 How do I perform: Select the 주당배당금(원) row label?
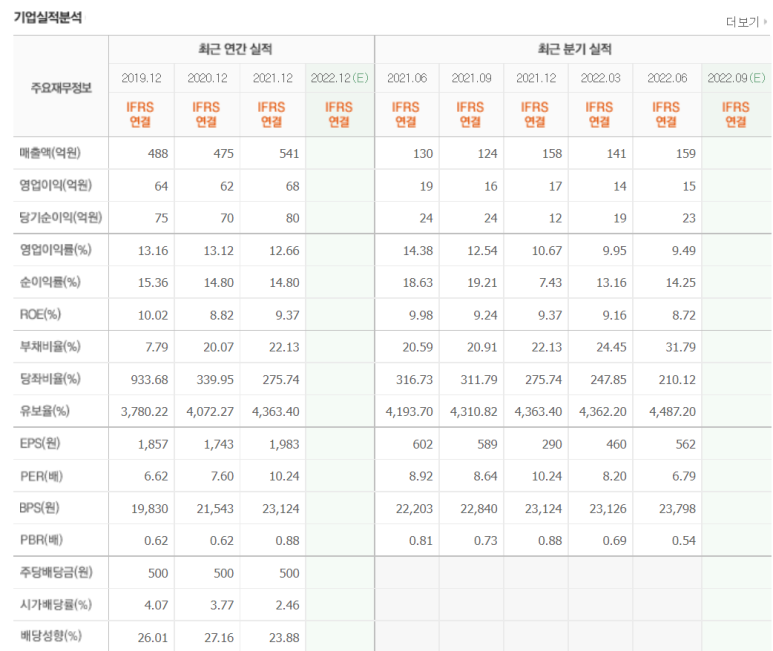coord(56,573)
